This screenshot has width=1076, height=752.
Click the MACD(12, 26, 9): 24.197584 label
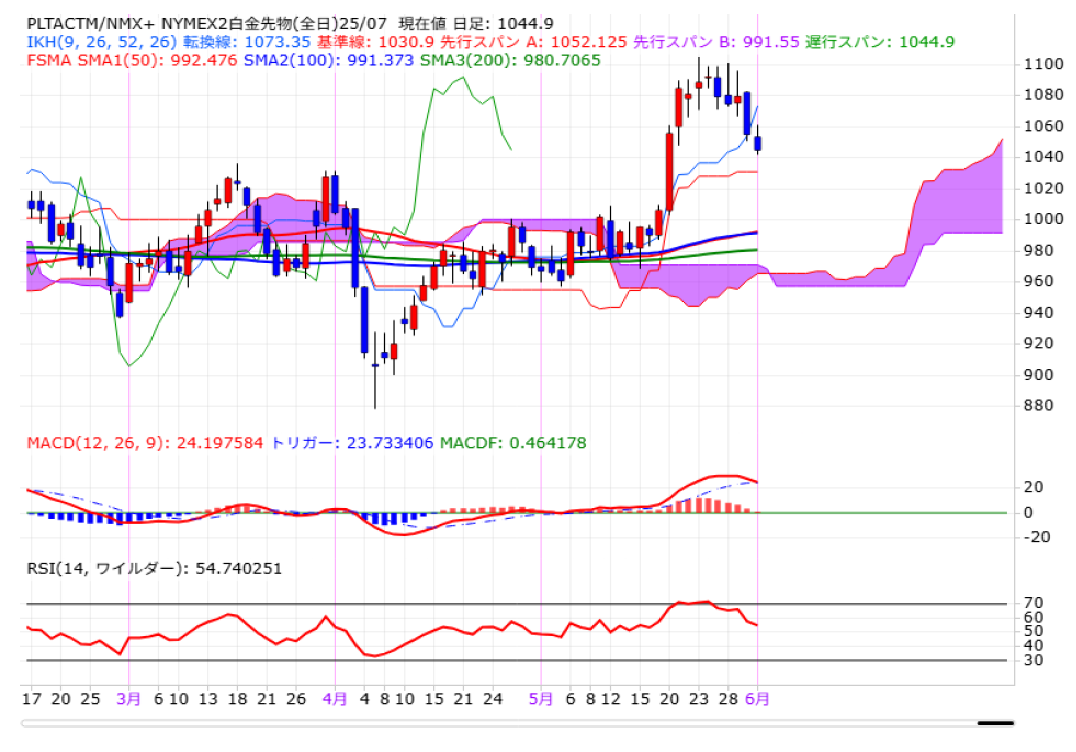[x=145, y=443]
